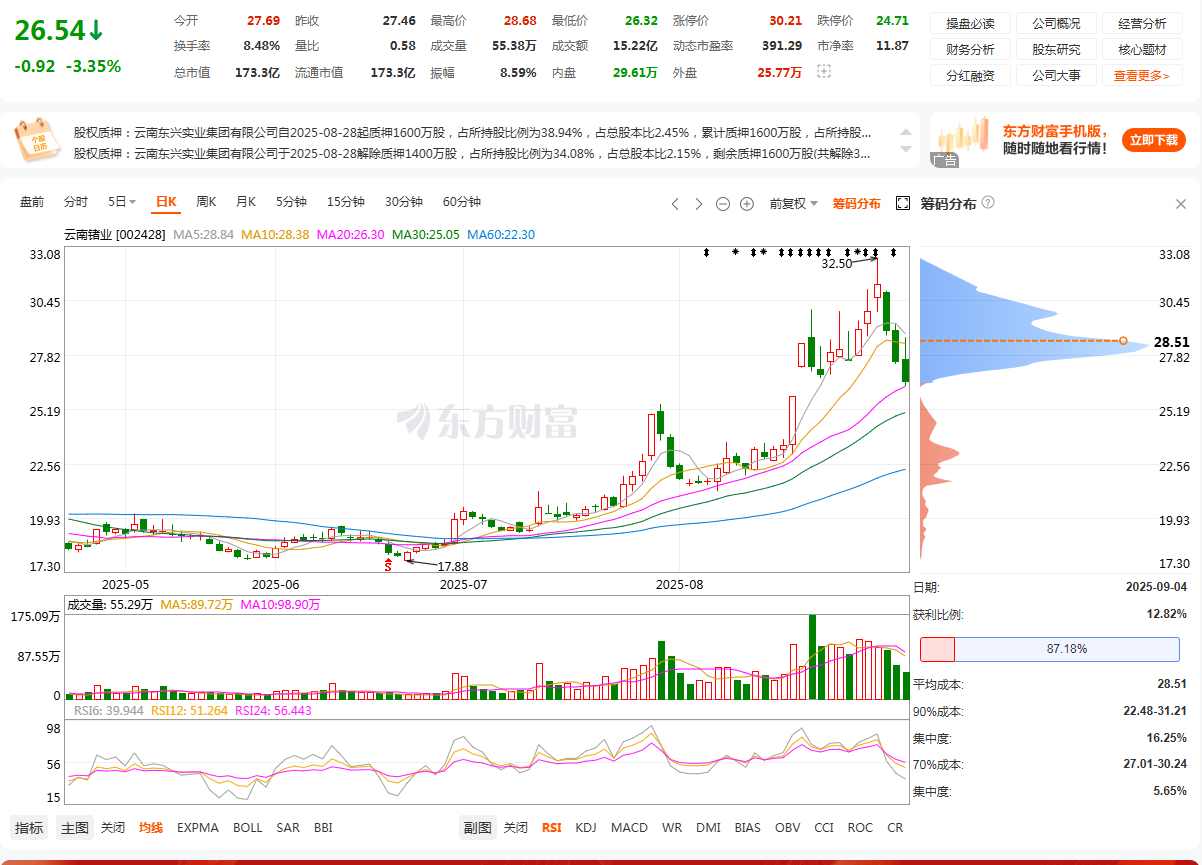Select WR sub chart indicator
Screen dimensions: 1202x865
[x=672, y=828]
